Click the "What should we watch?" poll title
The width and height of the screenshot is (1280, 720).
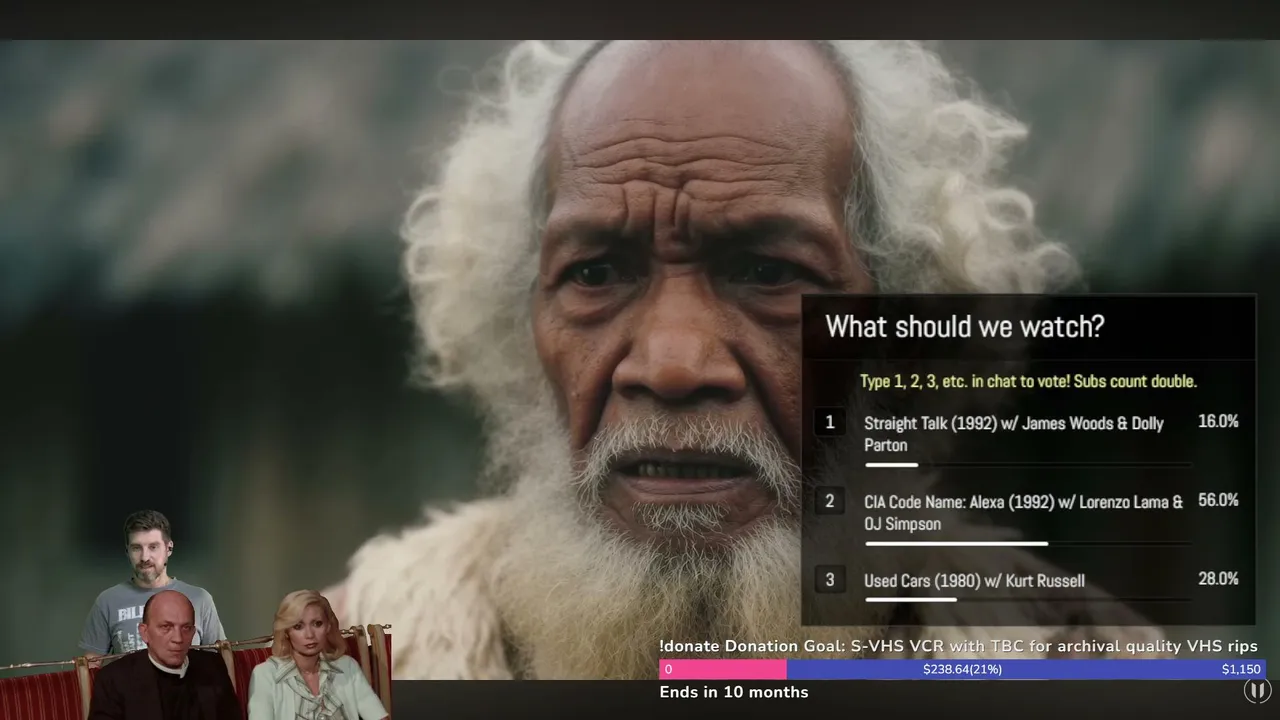point(964,326)
